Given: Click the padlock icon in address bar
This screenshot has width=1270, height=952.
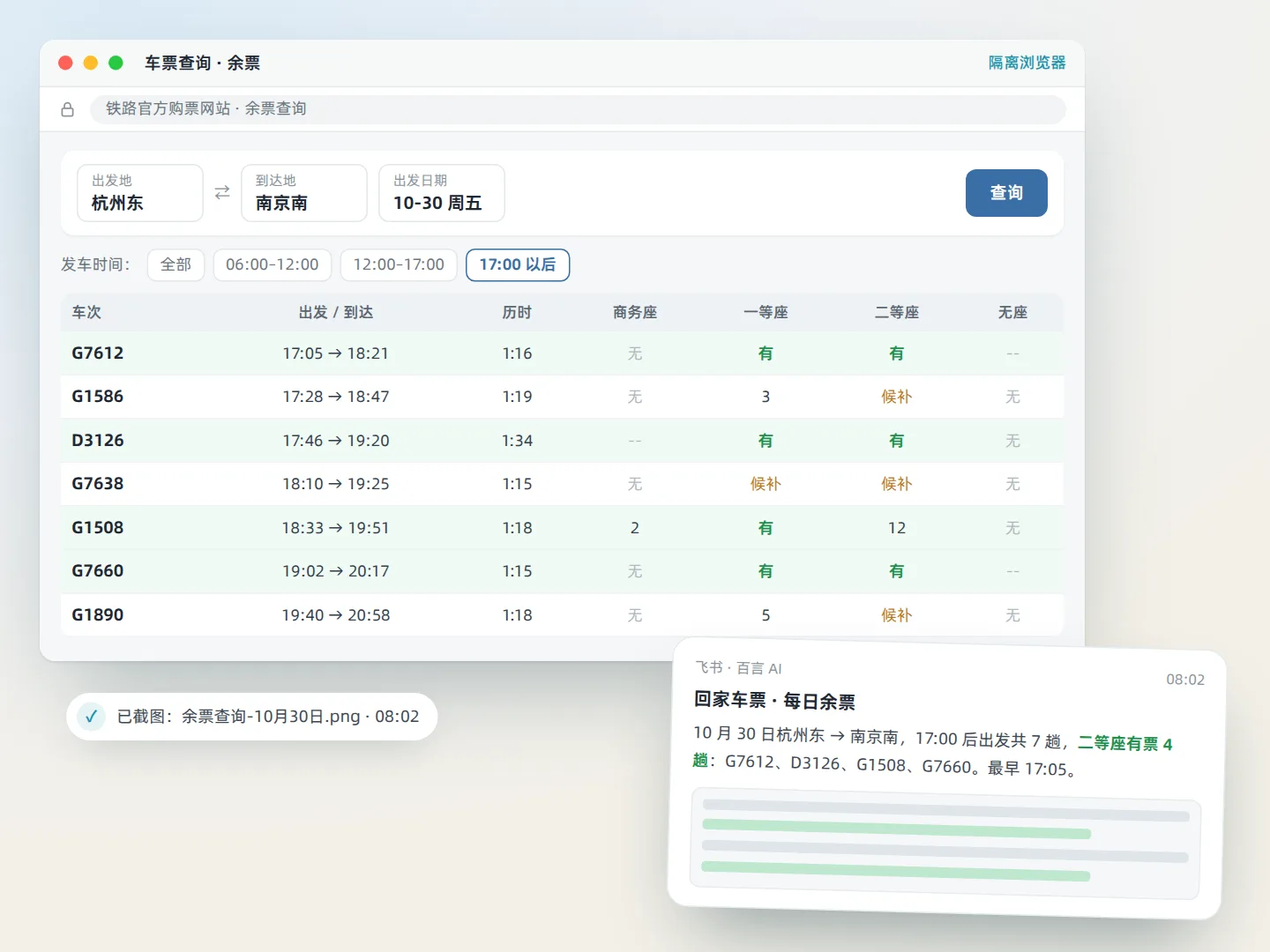Looking at the screenshot, I should (x=67, y=109).
